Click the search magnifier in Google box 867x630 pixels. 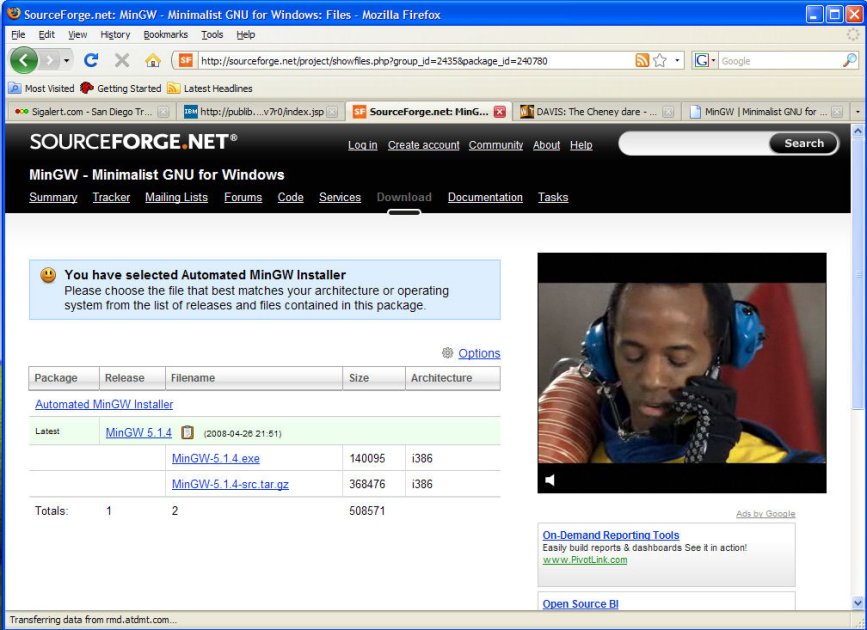tap(849, 61)
